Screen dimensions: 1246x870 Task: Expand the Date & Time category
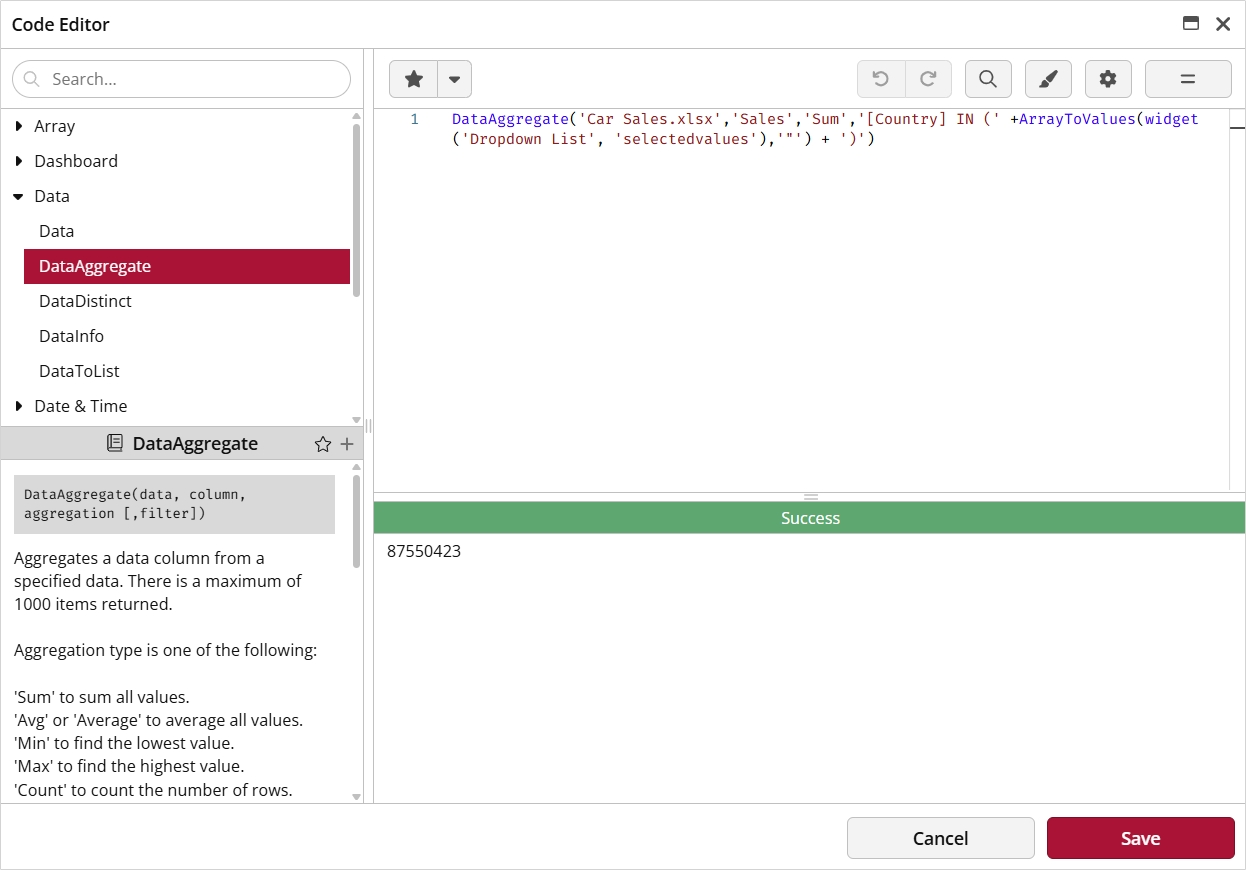pyautogui.click(x=19, y=406)
